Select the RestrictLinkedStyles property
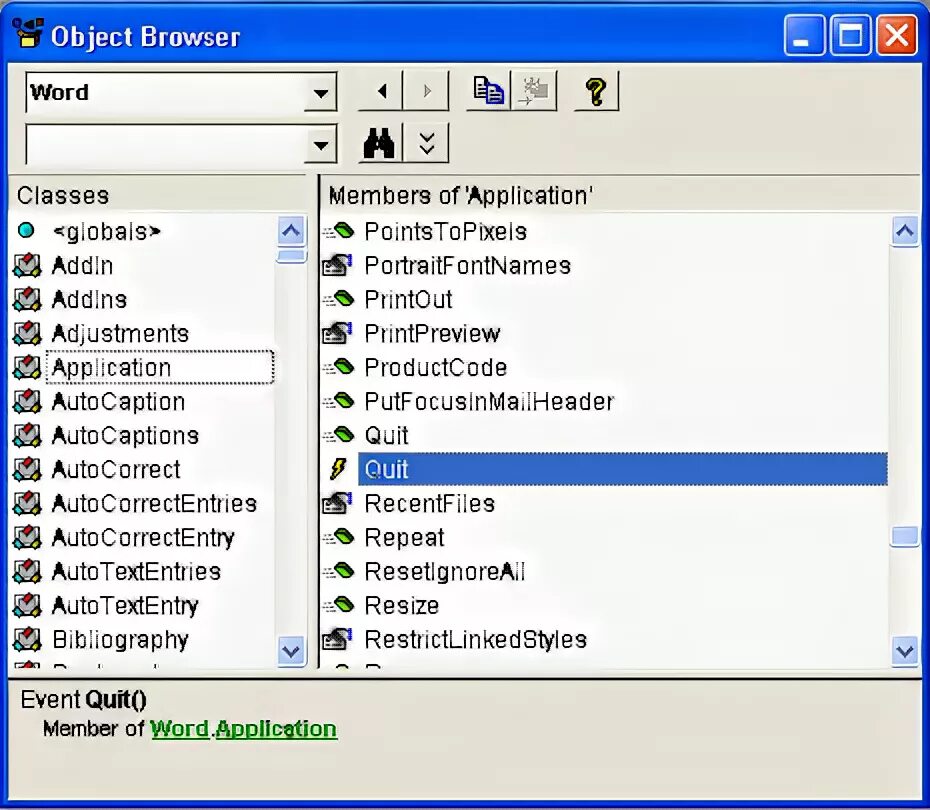Image resolution: width=930 pixels, height=810 pixels. [x=475, y=639]
